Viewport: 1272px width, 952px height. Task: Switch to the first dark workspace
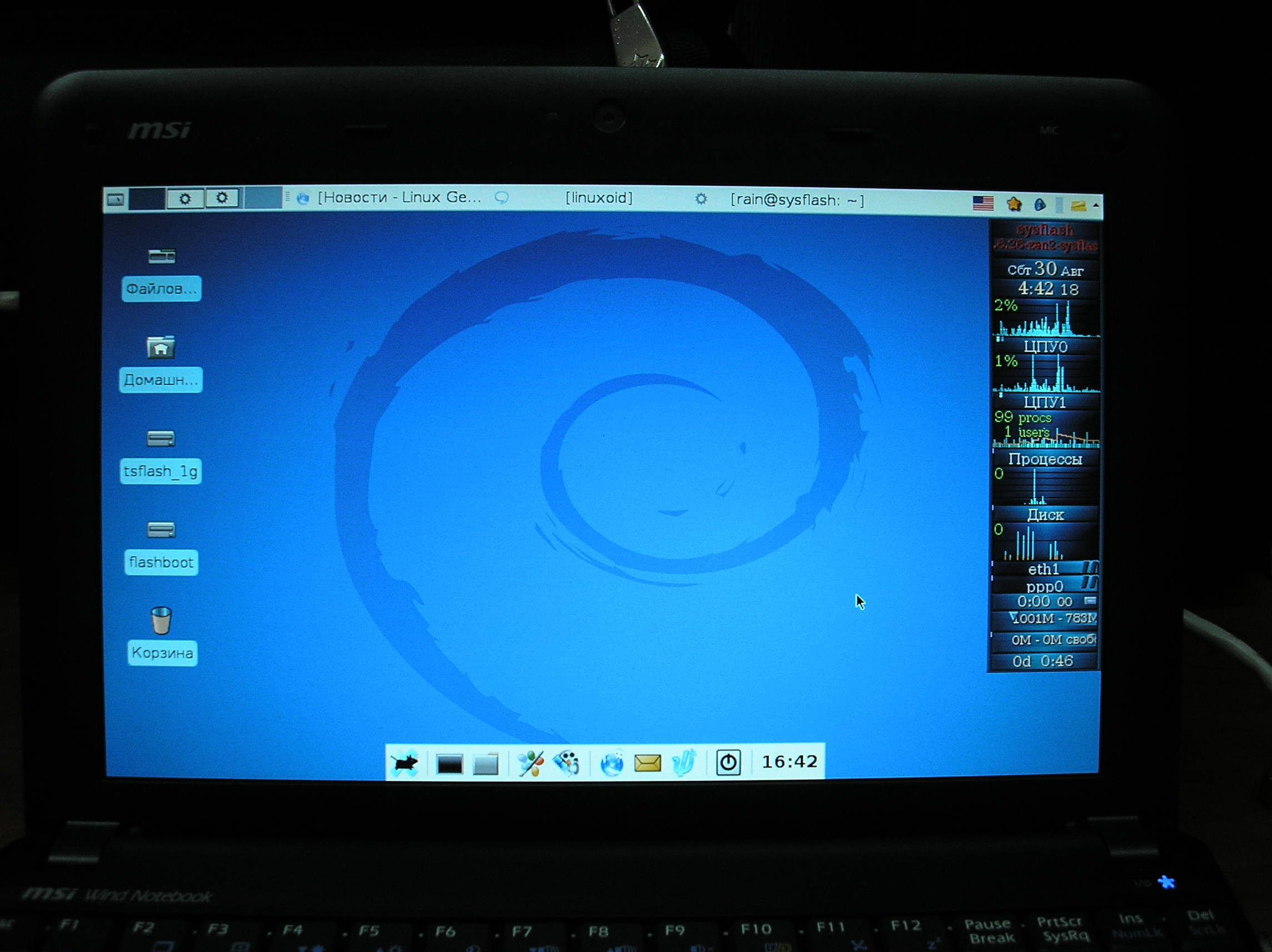pyautogui.click(x=147, y=199)
